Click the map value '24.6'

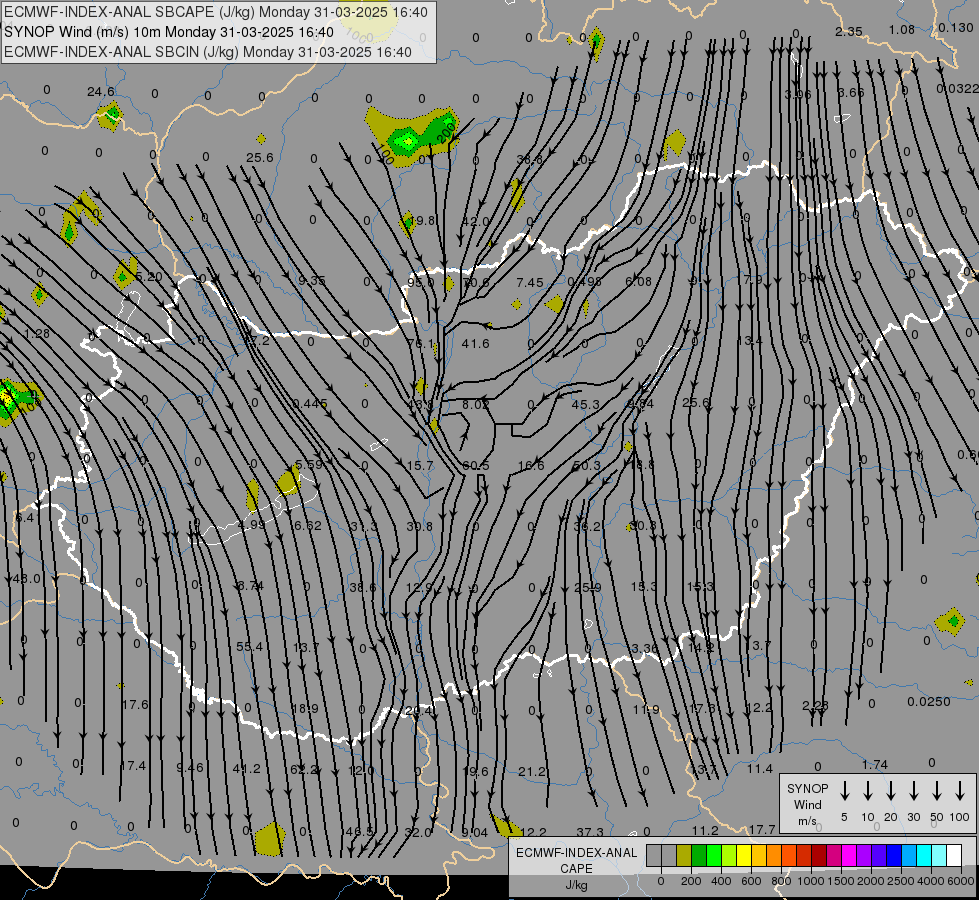(x=101, y=92)
